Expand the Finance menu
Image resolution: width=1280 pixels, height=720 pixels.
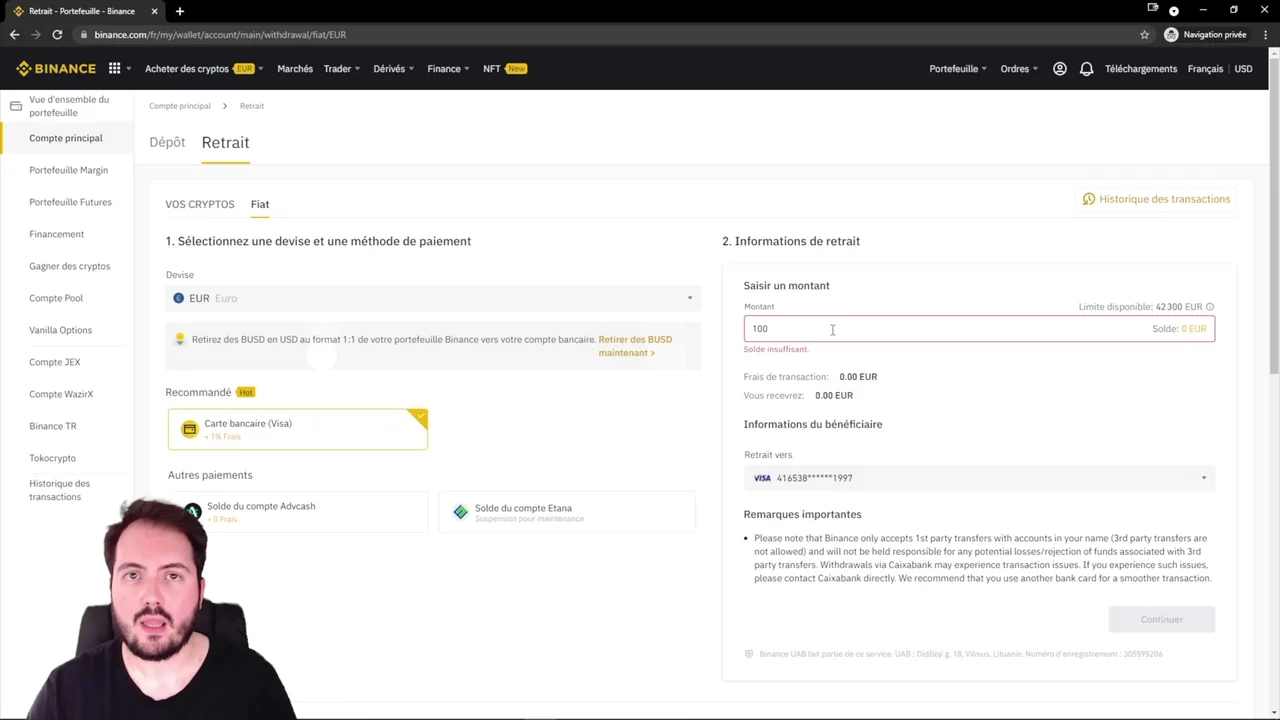point(448,69)
